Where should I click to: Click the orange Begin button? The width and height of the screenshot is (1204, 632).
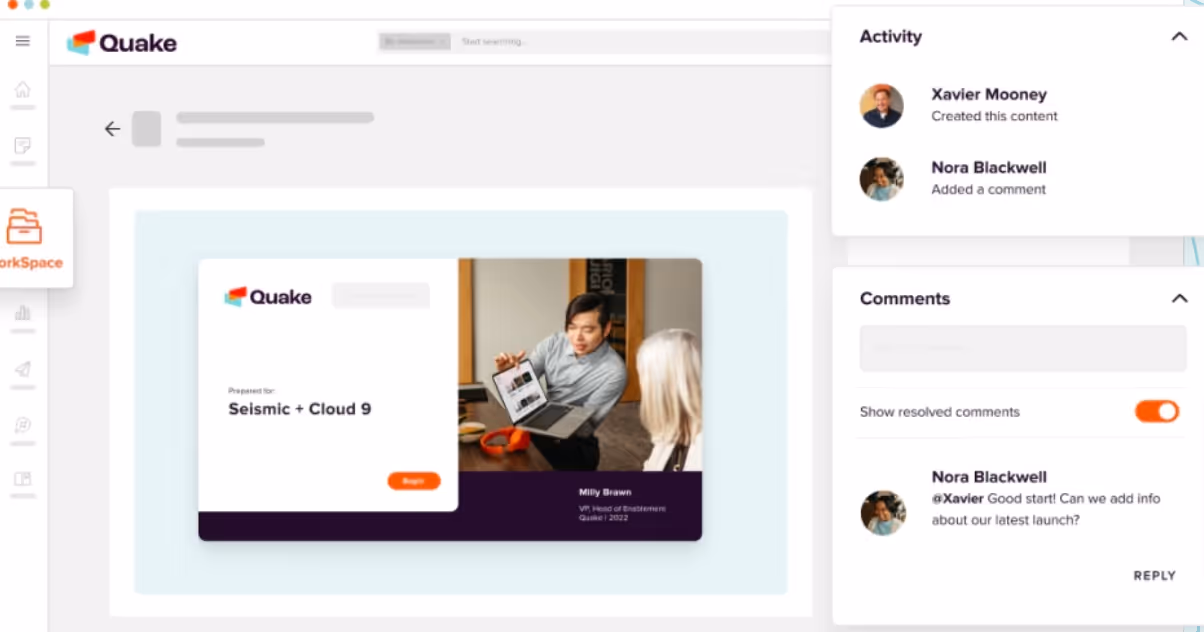coord(414,481)
